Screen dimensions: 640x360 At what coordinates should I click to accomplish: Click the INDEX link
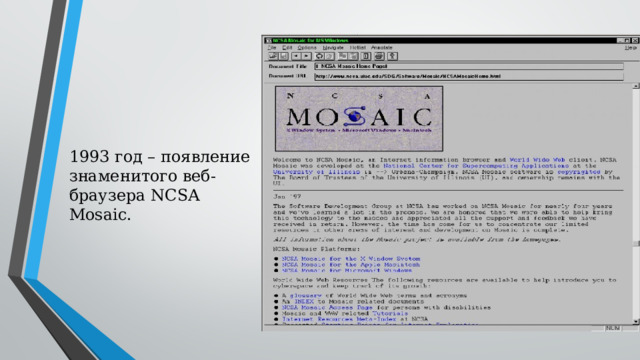tap(304, 301)
